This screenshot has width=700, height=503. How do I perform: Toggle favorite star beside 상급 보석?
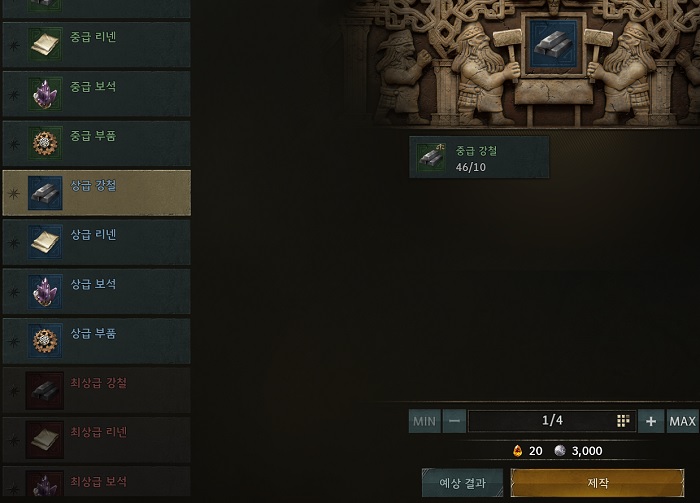(x=14, y=292)
